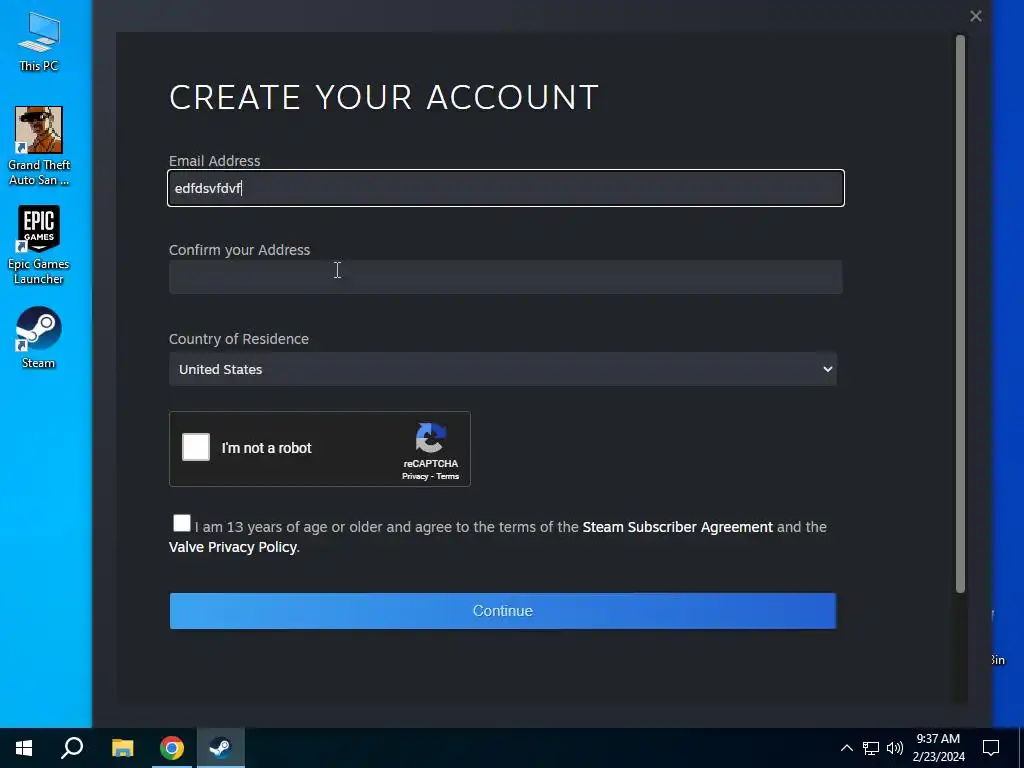Viewport: 1024px width, 768px height.
Task: Open Country of Residence dropdown
Action: point(503,369)
